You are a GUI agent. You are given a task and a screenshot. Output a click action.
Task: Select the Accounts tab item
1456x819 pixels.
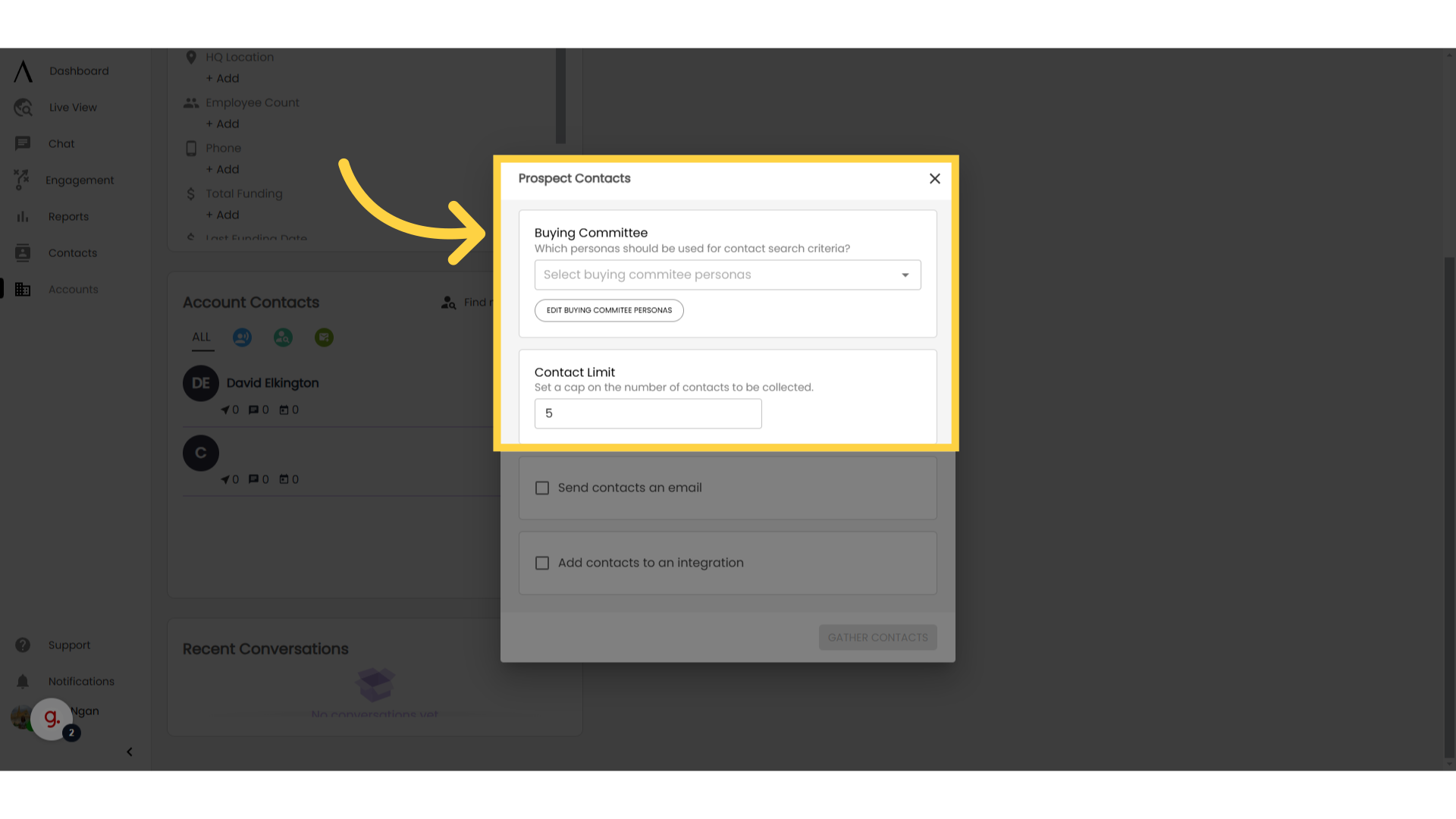click(73, 289)
